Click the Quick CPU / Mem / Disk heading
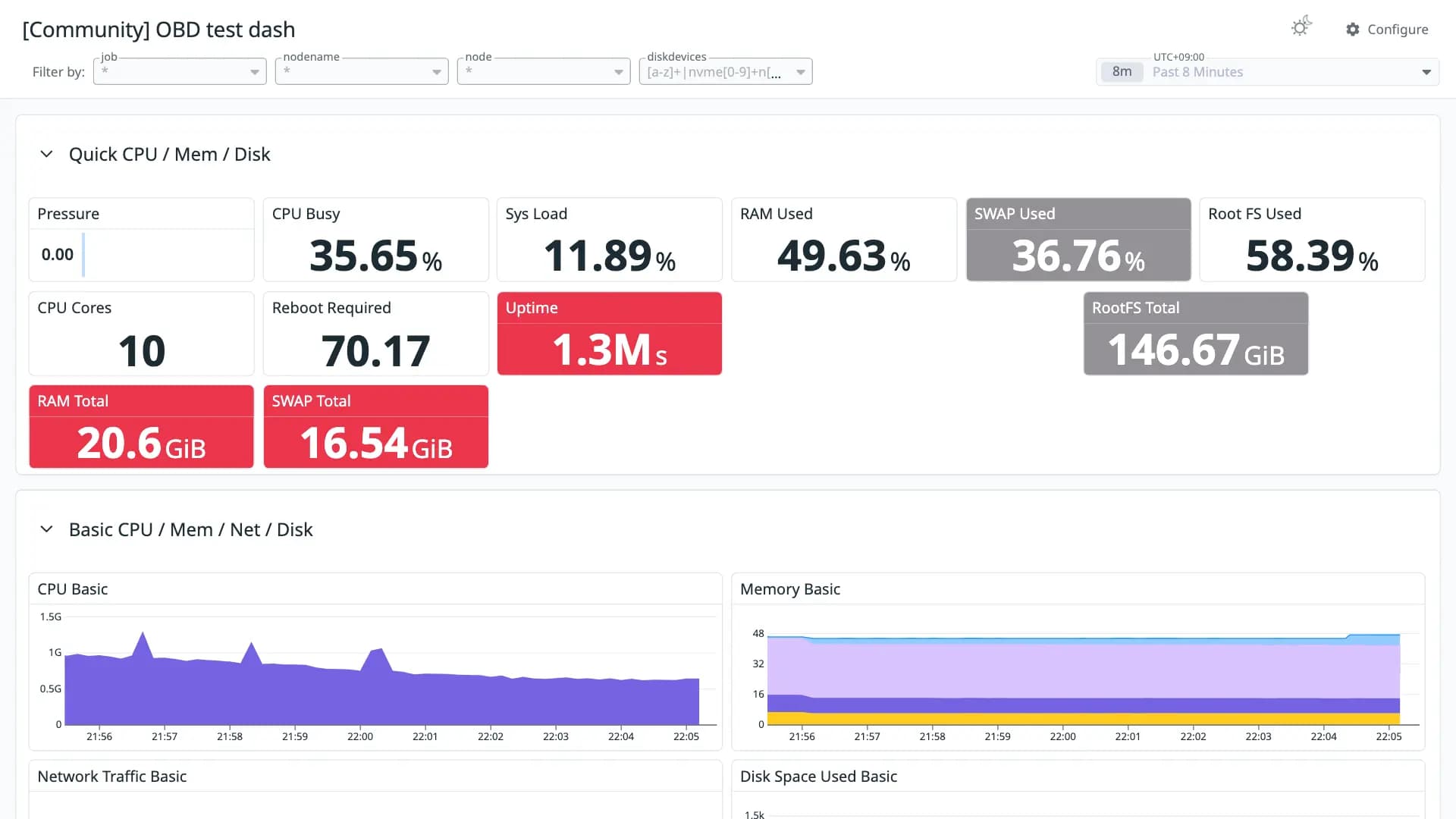The width and height of the screenshot is (1456, 819). click(x=169, y=154)
